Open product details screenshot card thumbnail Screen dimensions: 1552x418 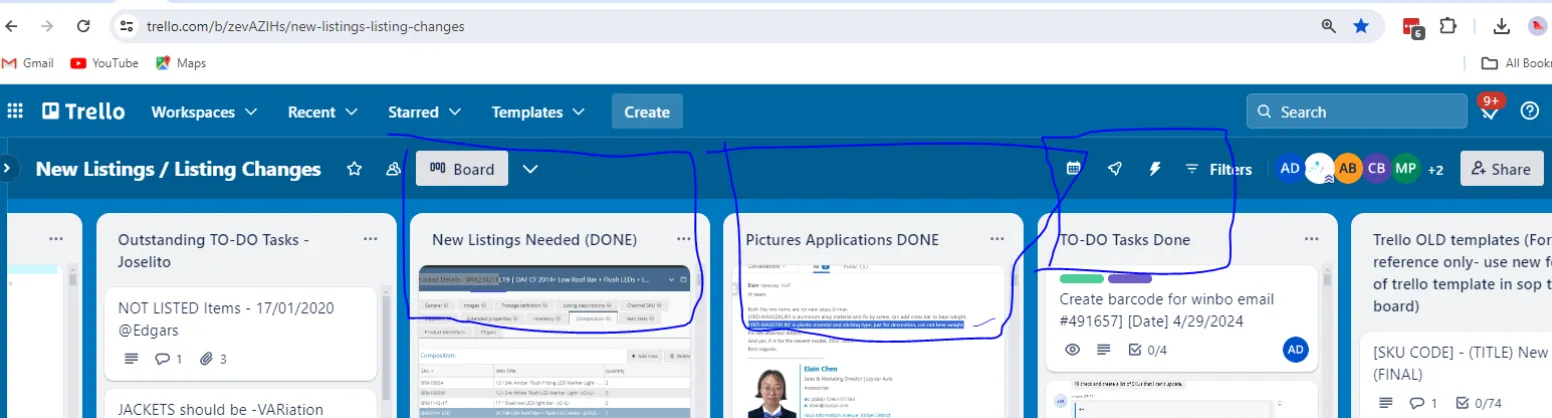pos(554,341)
